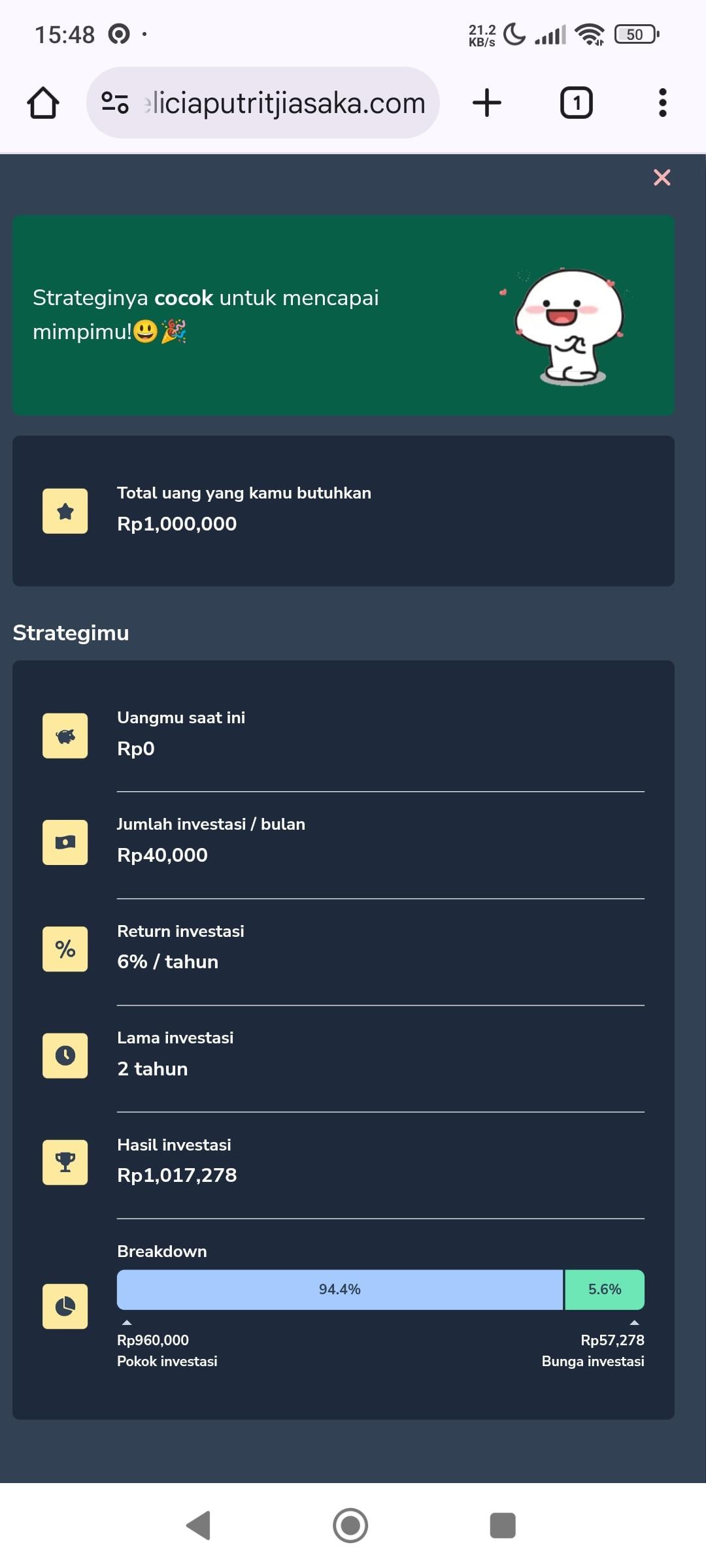The width and height of the screenshot is (706, 1568).
Task: Open the tab switcher showing 1 tab
Action: click(576, 101)
